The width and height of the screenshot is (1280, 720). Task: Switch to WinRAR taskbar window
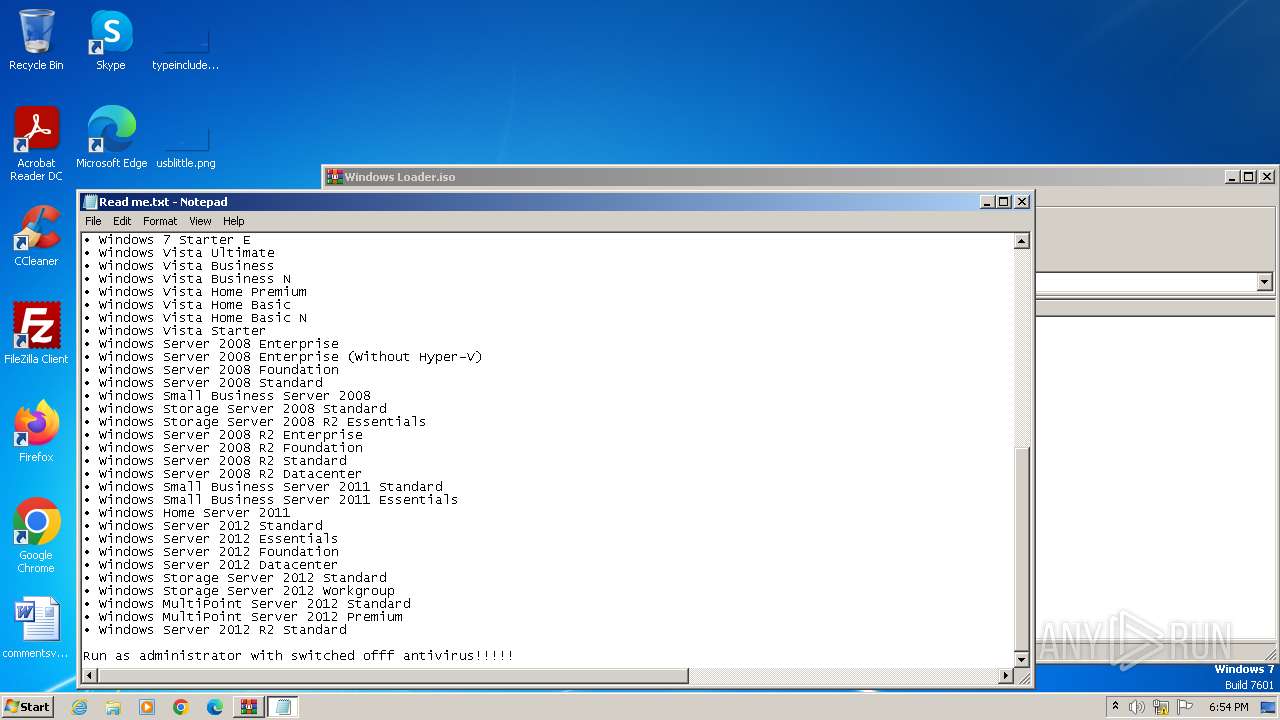pos(249,707)
